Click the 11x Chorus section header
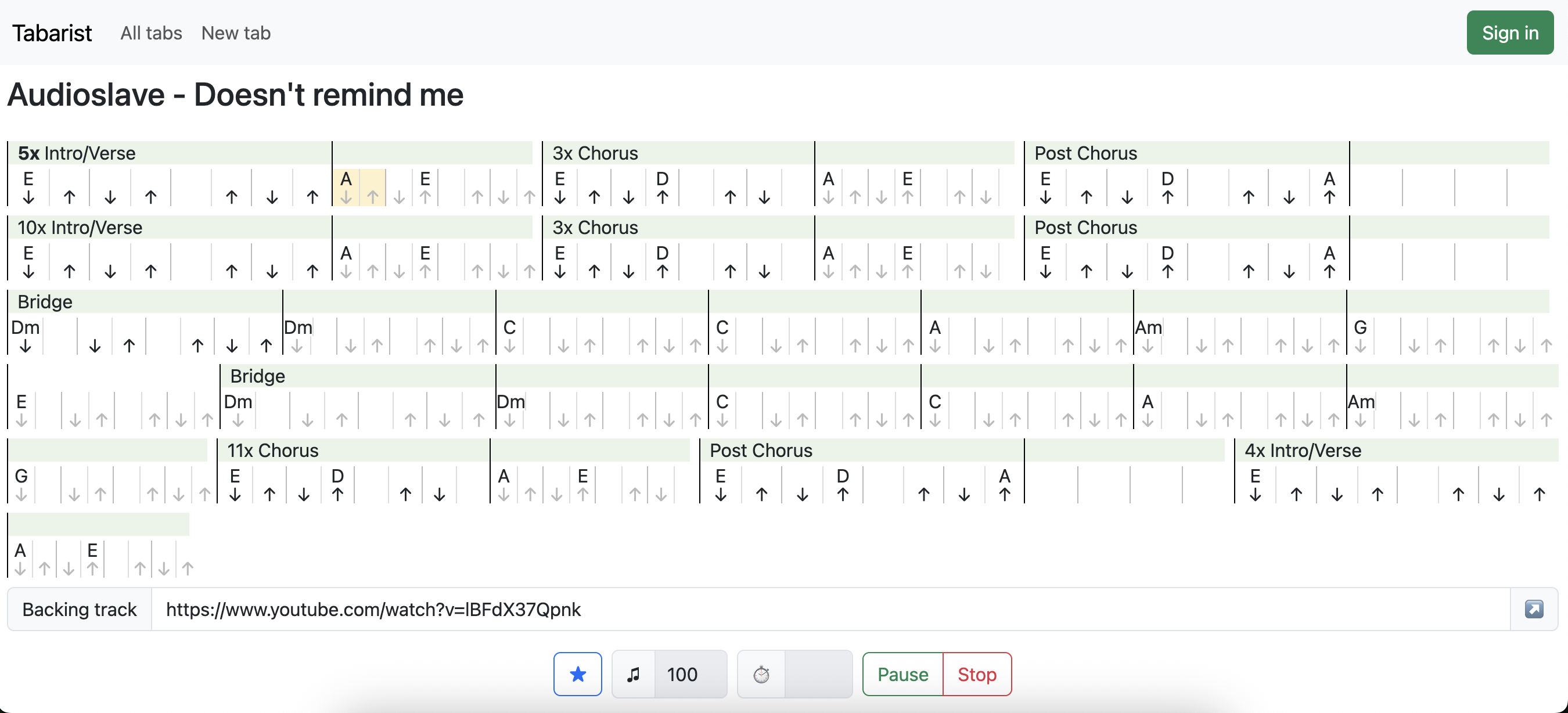The width and height of the screenshot is (1568, 713). click(272, 450)
